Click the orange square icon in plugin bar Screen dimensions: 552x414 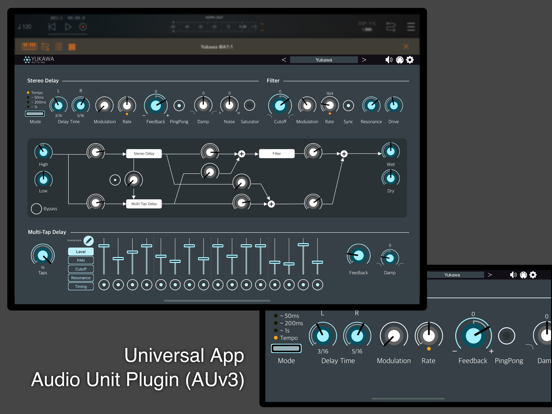point(72,47)
